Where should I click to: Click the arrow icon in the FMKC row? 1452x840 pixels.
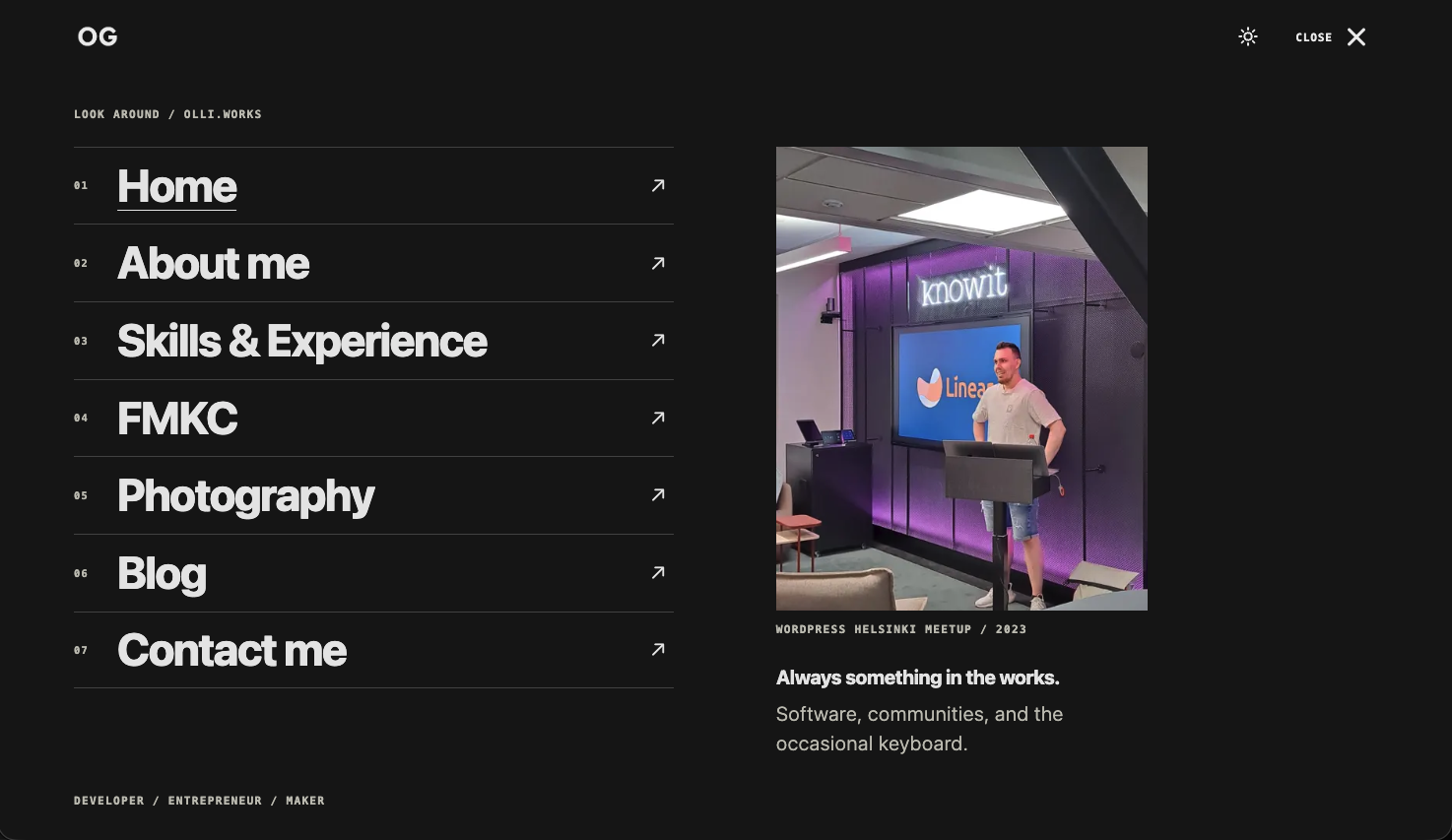click(658, 418)
